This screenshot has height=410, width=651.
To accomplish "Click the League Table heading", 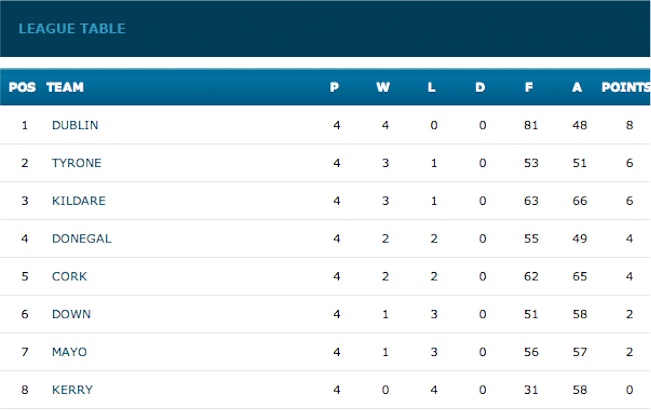I will point(72,28).
